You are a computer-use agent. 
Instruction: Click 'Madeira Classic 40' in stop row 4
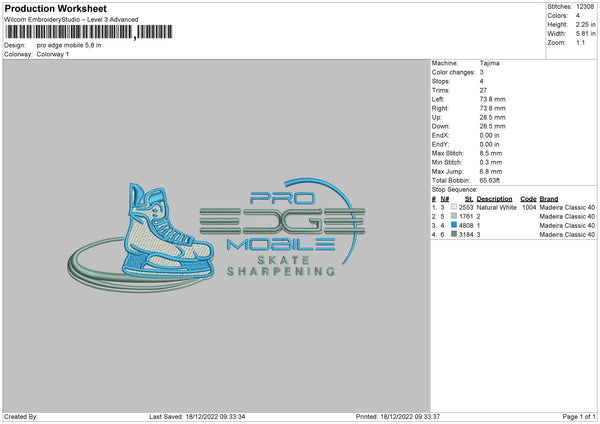(x=567, y=235)
